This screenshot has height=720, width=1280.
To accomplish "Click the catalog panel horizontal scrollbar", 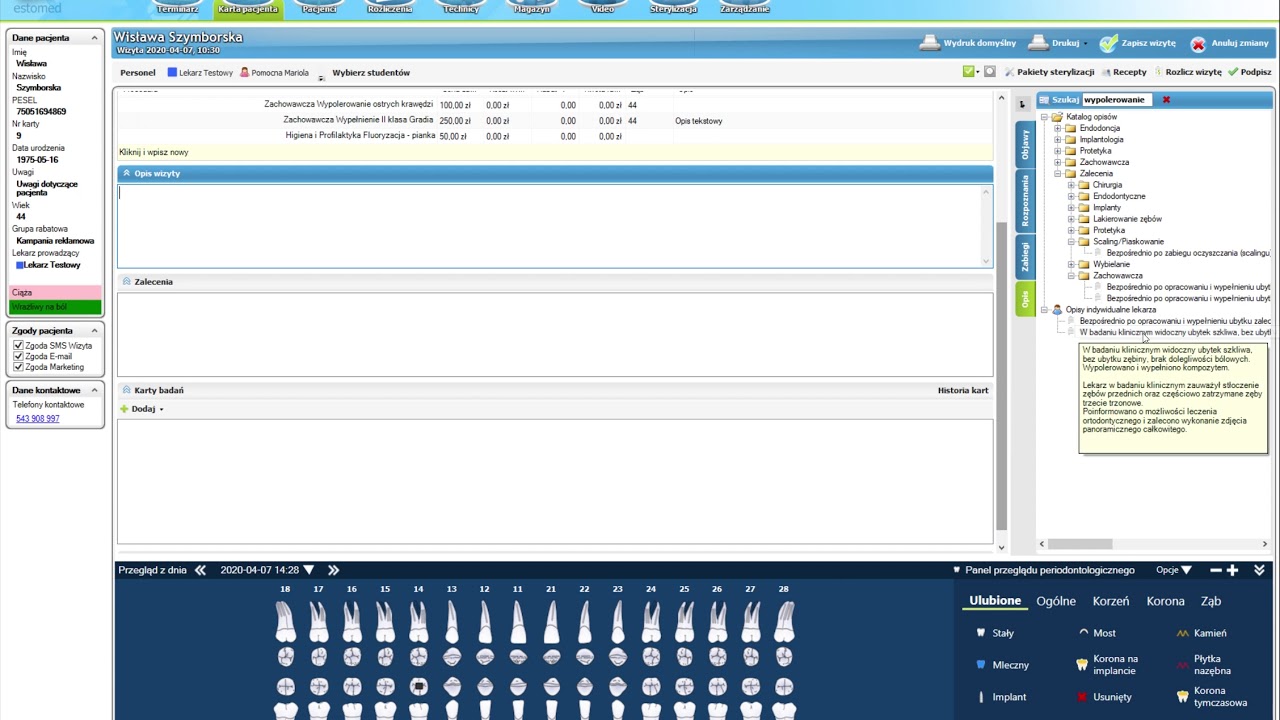I will [x=1153, y=544].
